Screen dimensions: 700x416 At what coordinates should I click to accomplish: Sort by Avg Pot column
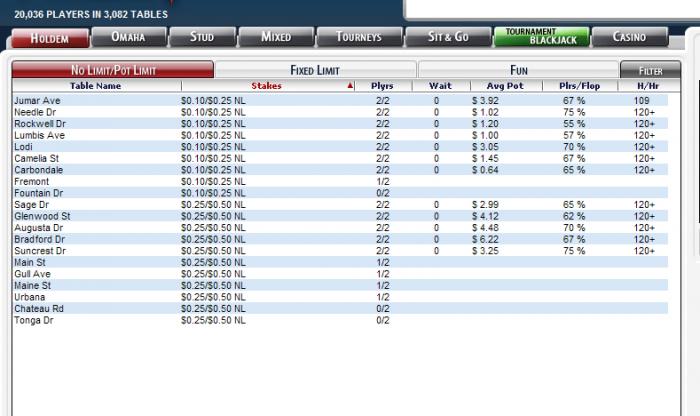(x=505, y=86)
